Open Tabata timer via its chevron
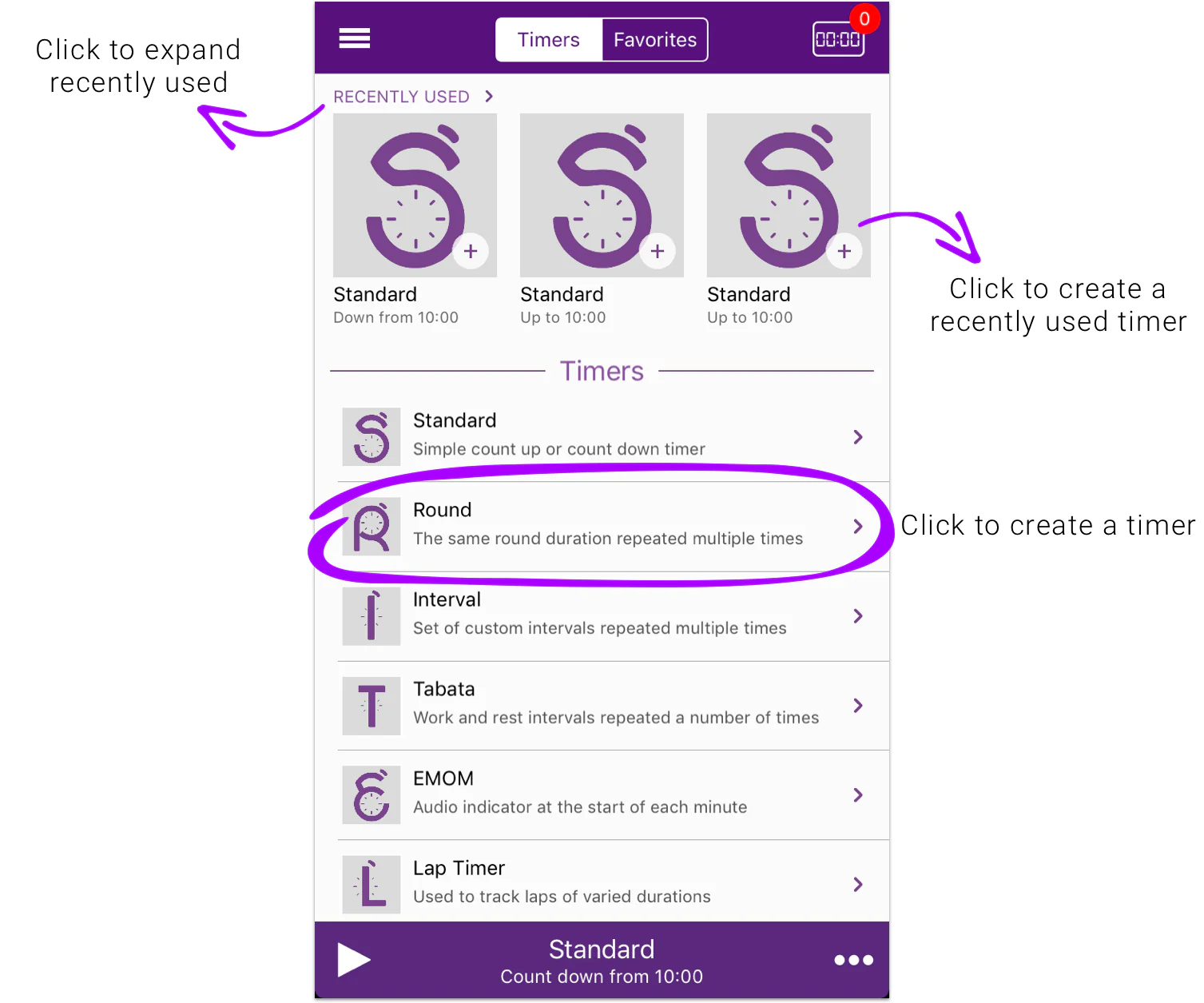This screenshot has width=1204, height=1003. click(x=858, y=706)
